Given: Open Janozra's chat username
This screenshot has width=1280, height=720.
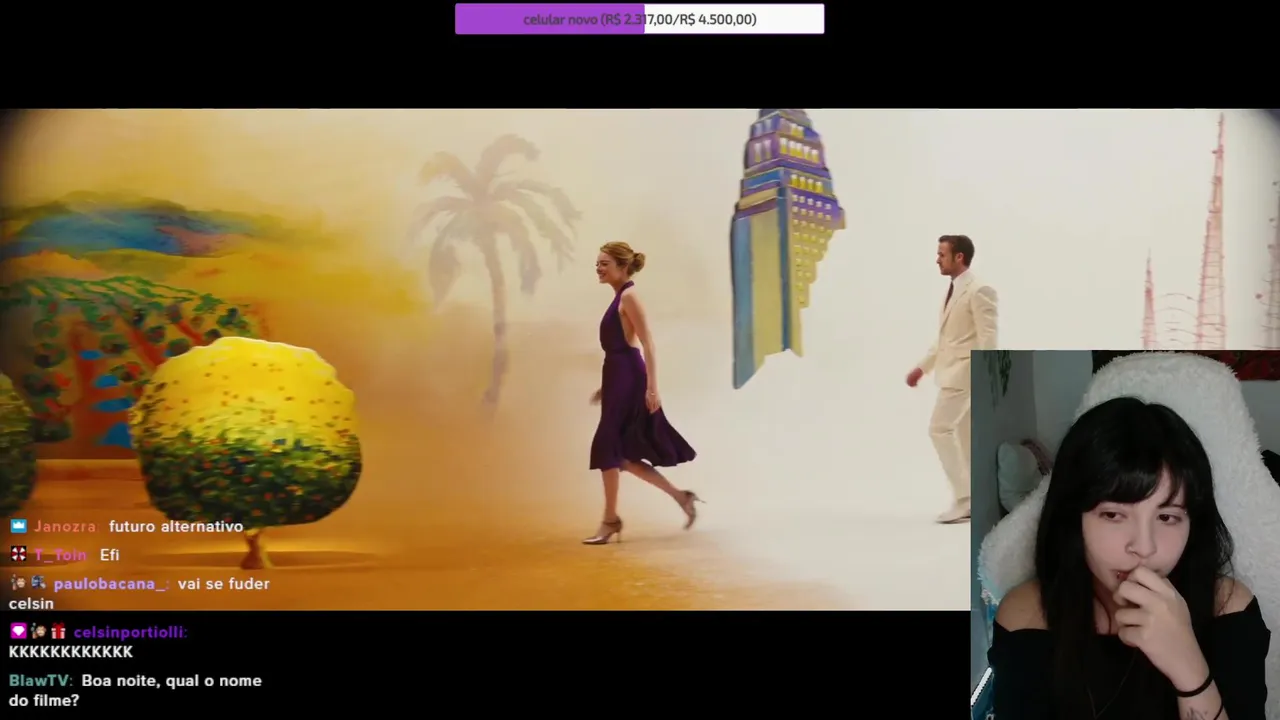Looking at the screenshot, I should tap(67, 526).
